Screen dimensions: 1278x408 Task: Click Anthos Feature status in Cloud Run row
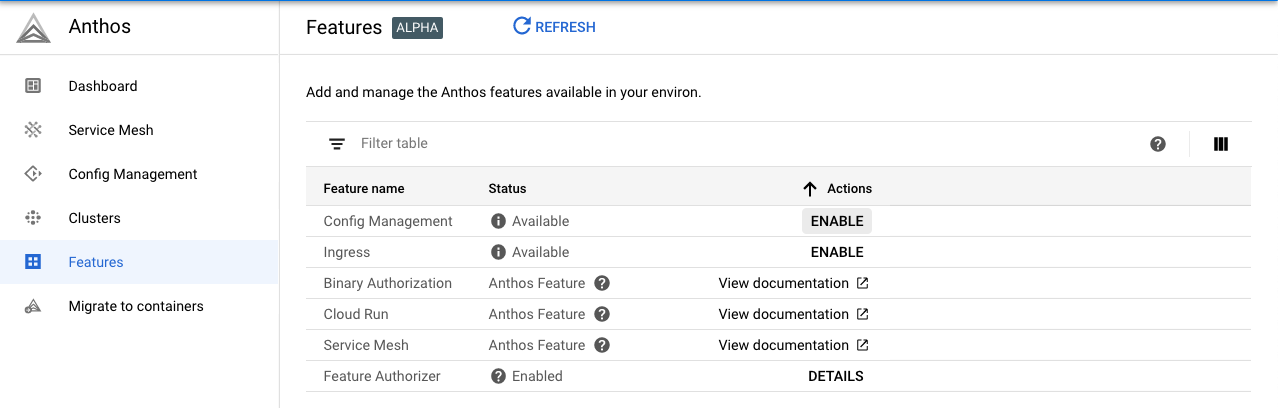[x=537, y=314]
